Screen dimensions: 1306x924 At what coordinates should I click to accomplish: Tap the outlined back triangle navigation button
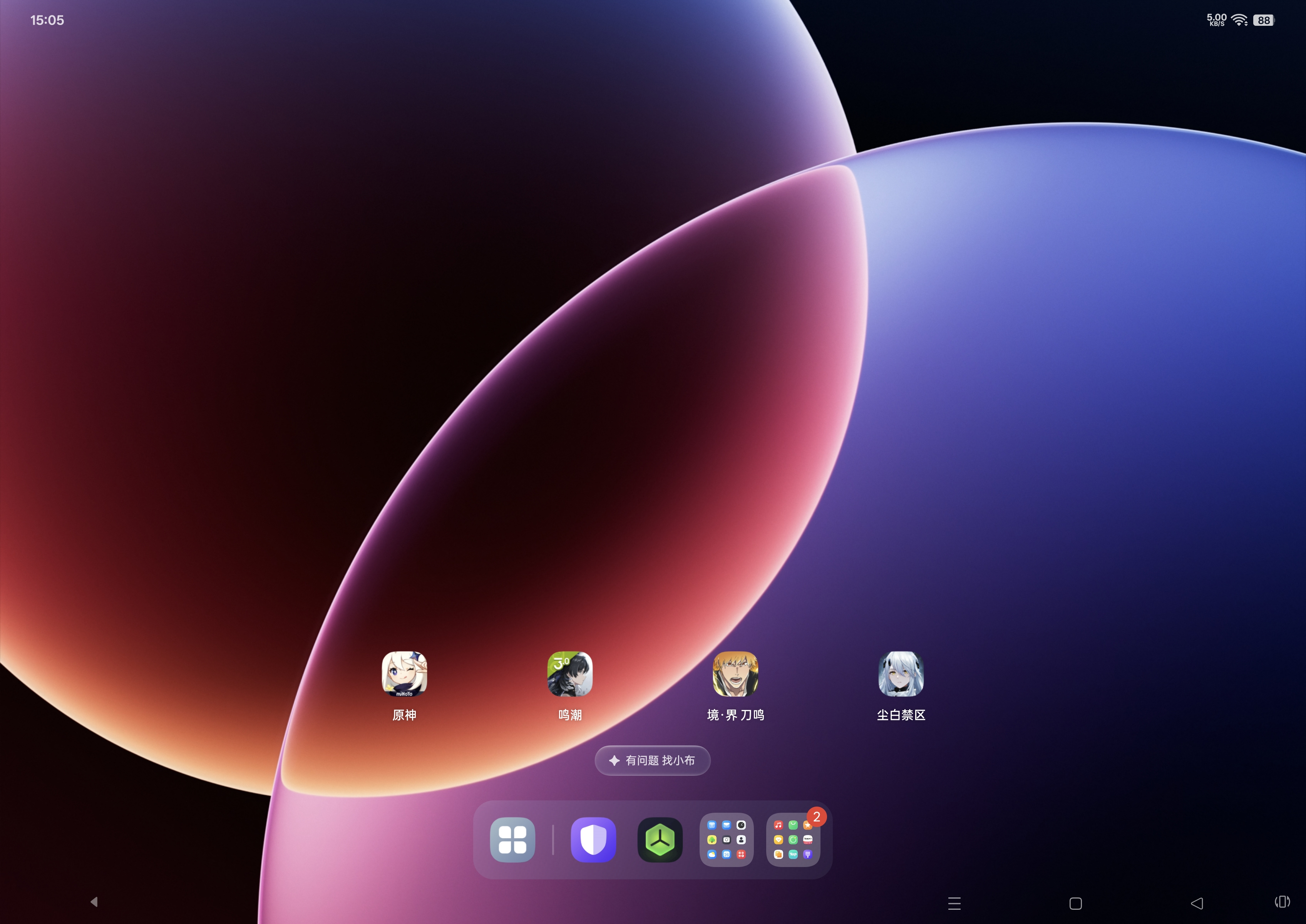(x=1197, y=903)
